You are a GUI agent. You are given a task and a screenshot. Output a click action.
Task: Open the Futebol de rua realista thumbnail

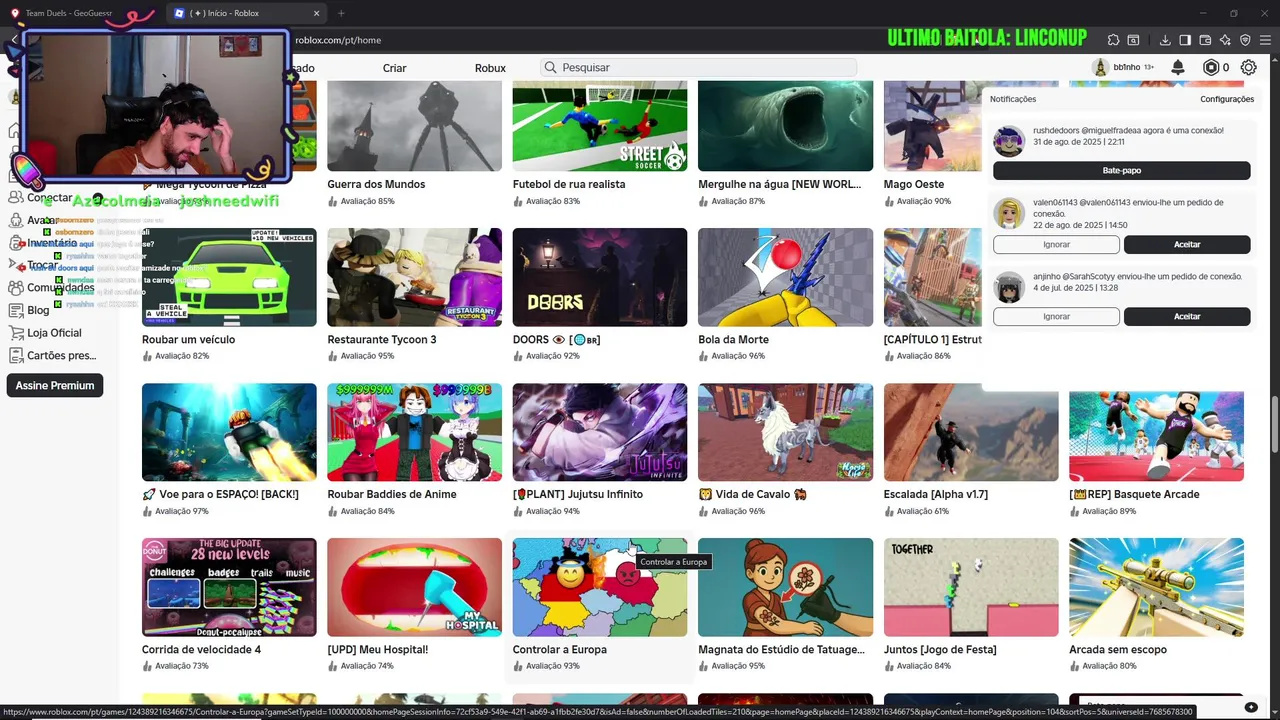click(x=600, y=126)
